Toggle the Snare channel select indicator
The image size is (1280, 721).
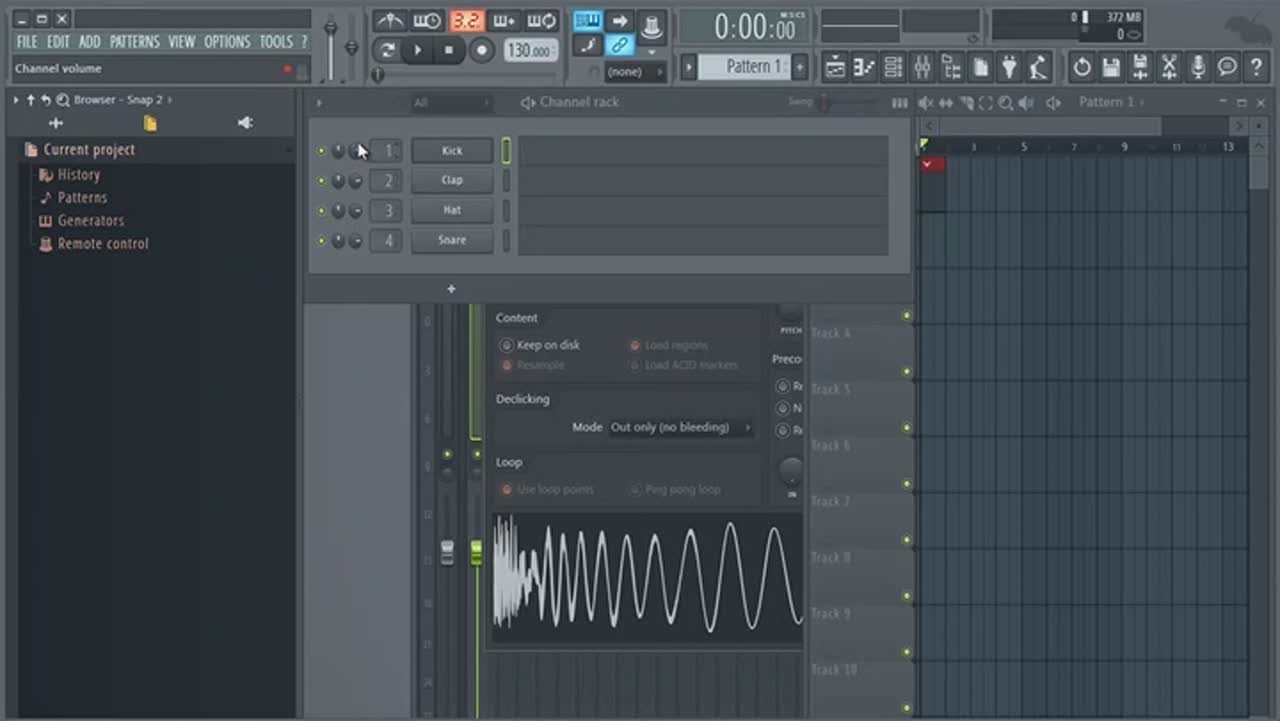click(506, 241)
